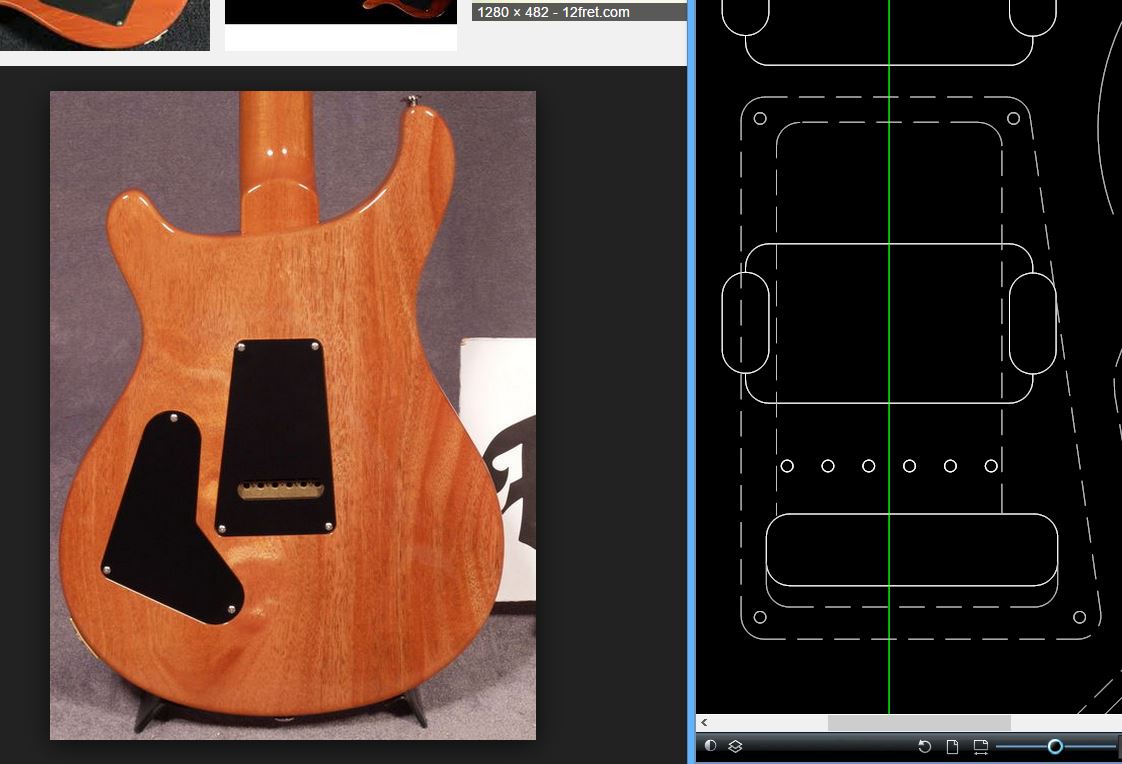1122x764 pixels.
Task: Pick the leftmost string hole circle
Action: coord(787,466)
